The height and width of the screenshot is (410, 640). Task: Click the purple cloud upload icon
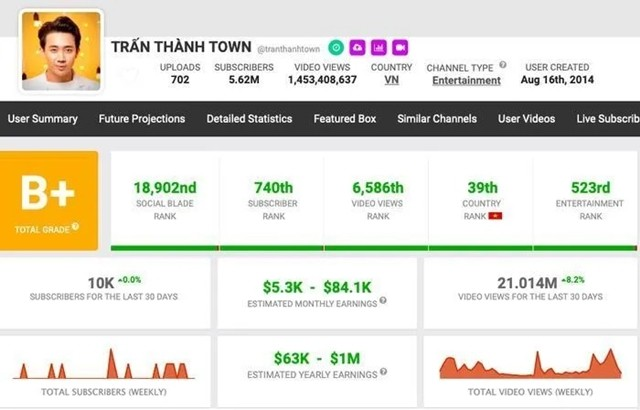[x=357, y=48]
